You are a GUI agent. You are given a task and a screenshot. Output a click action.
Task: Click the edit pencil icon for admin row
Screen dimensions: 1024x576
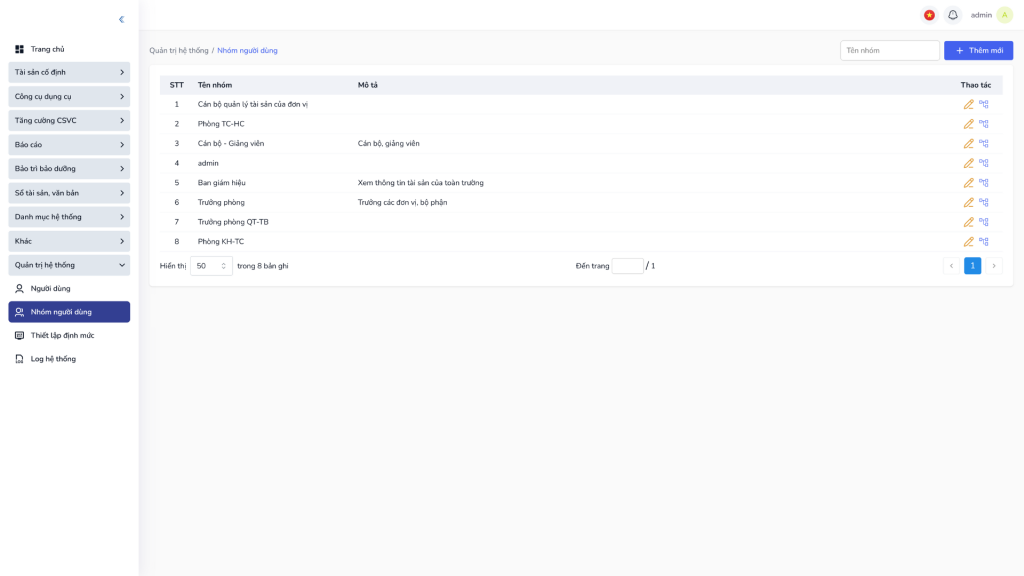point(968,163)
